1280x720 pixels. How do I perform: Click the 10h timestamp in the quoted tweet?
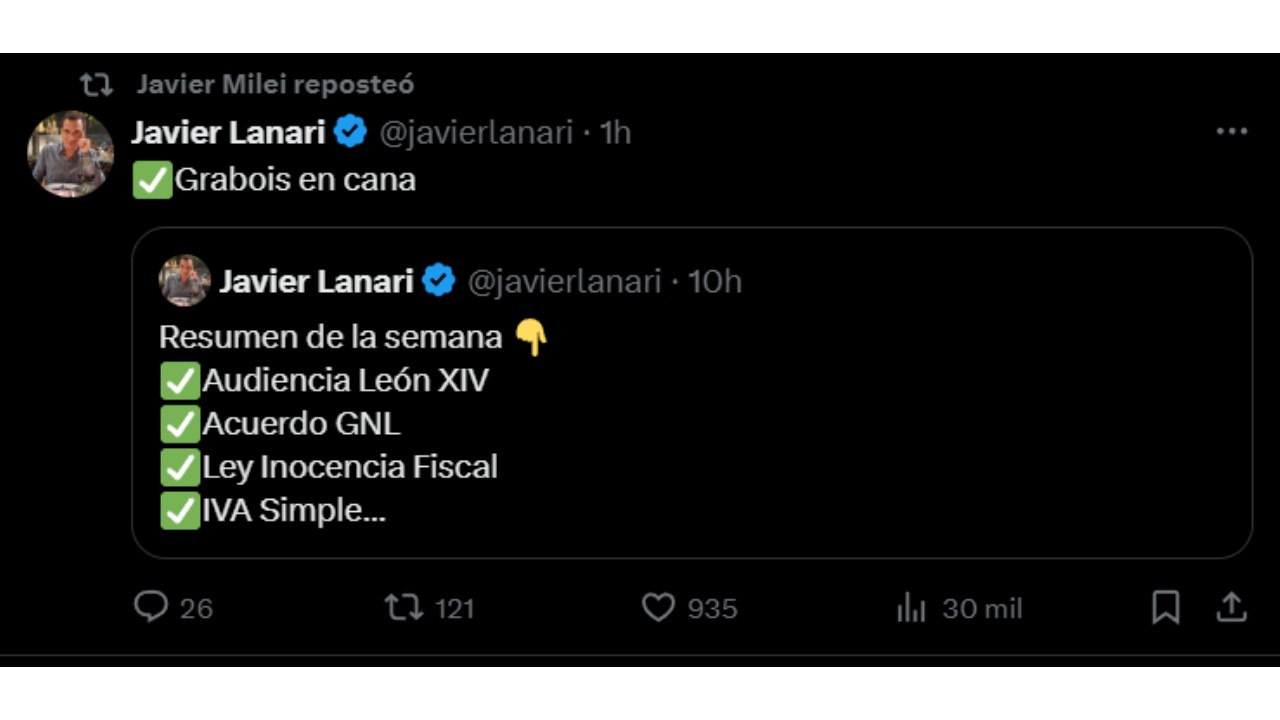pos(715,281)
